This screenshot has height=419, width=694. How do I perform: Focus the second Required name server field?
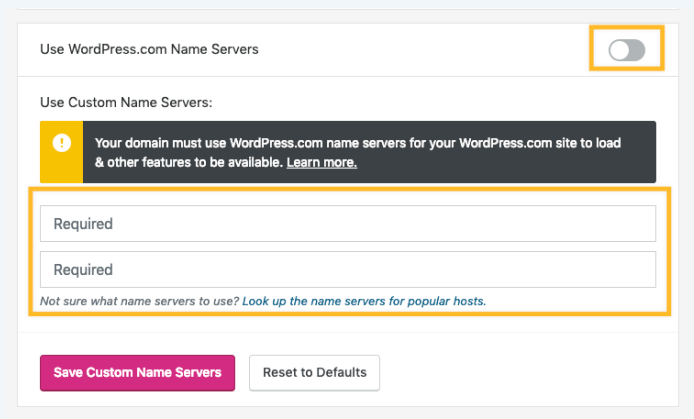point(347,269)
